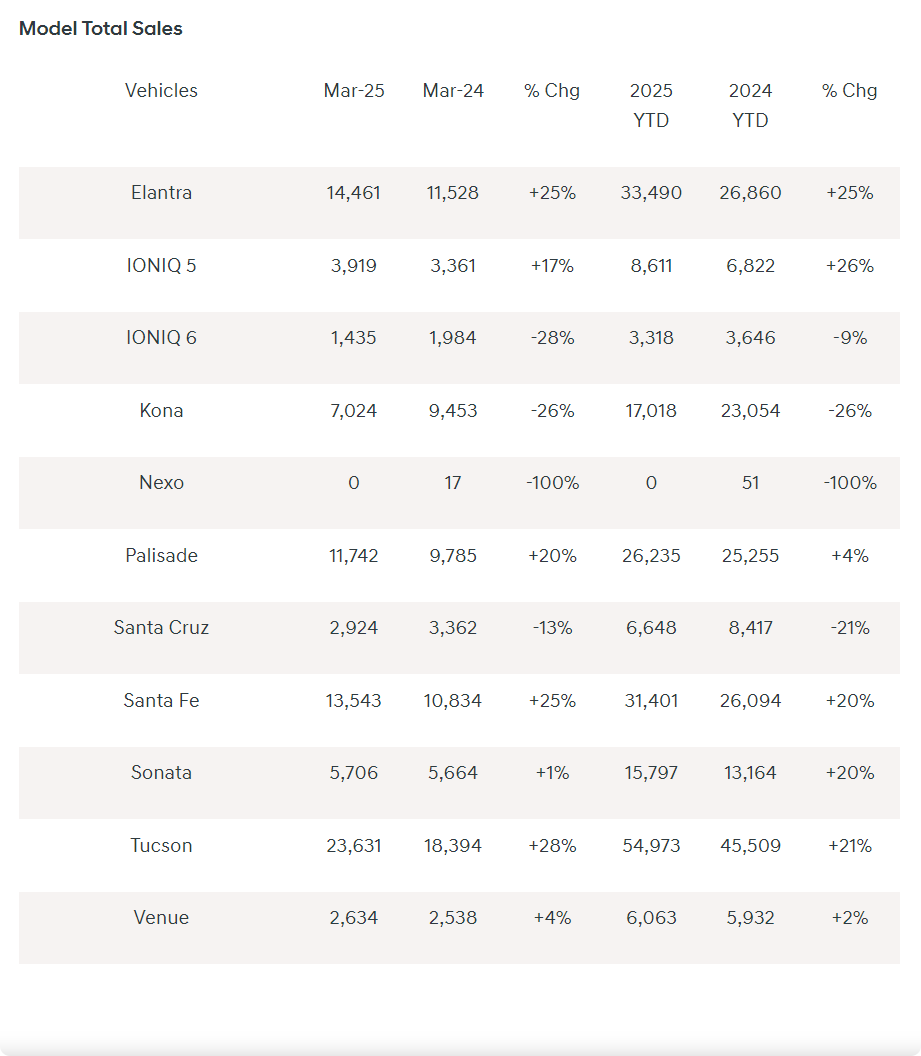Click the Mar-24 column header

coord(453,90)
